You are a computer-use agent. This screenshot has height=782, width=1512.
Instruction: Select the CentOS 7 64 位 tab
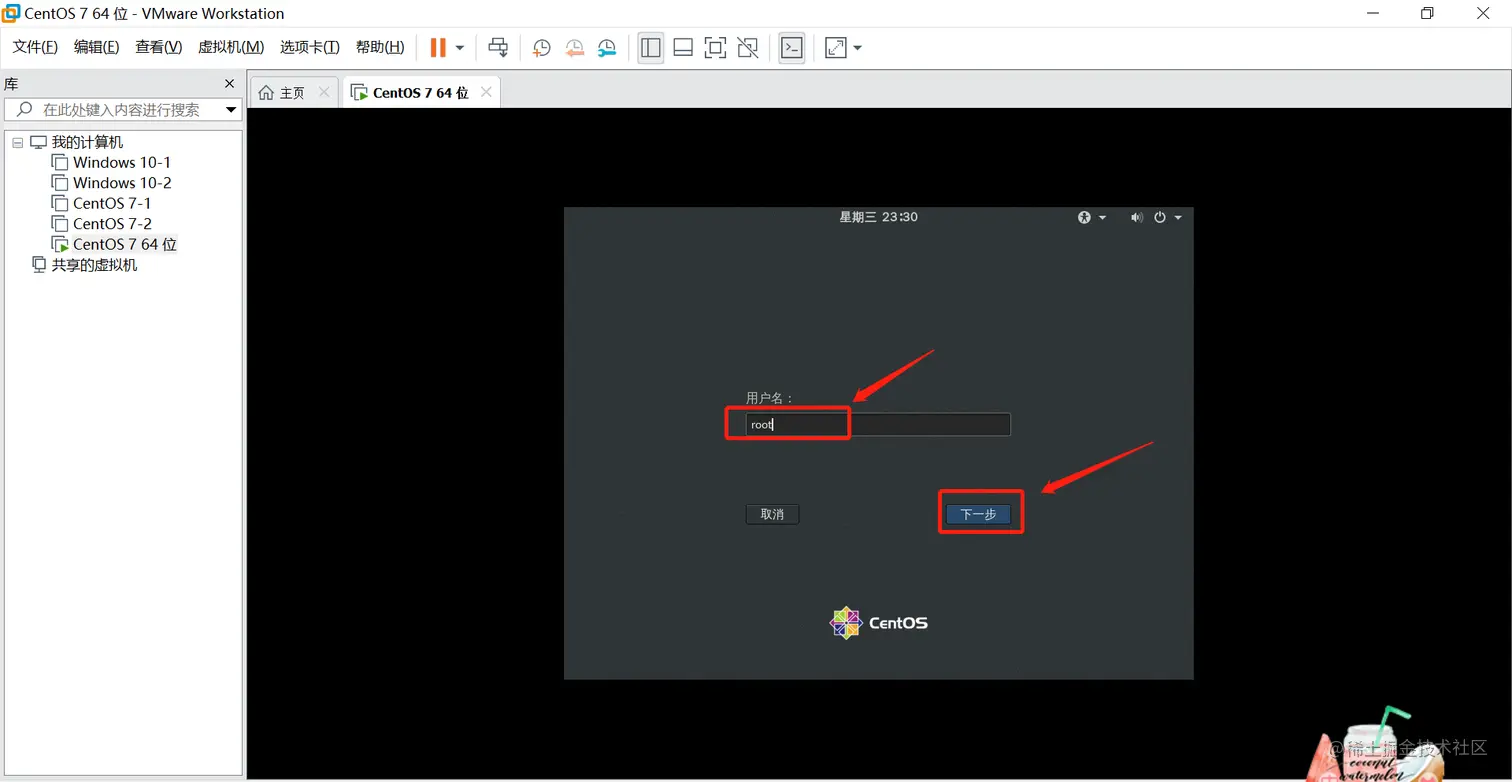420,92
